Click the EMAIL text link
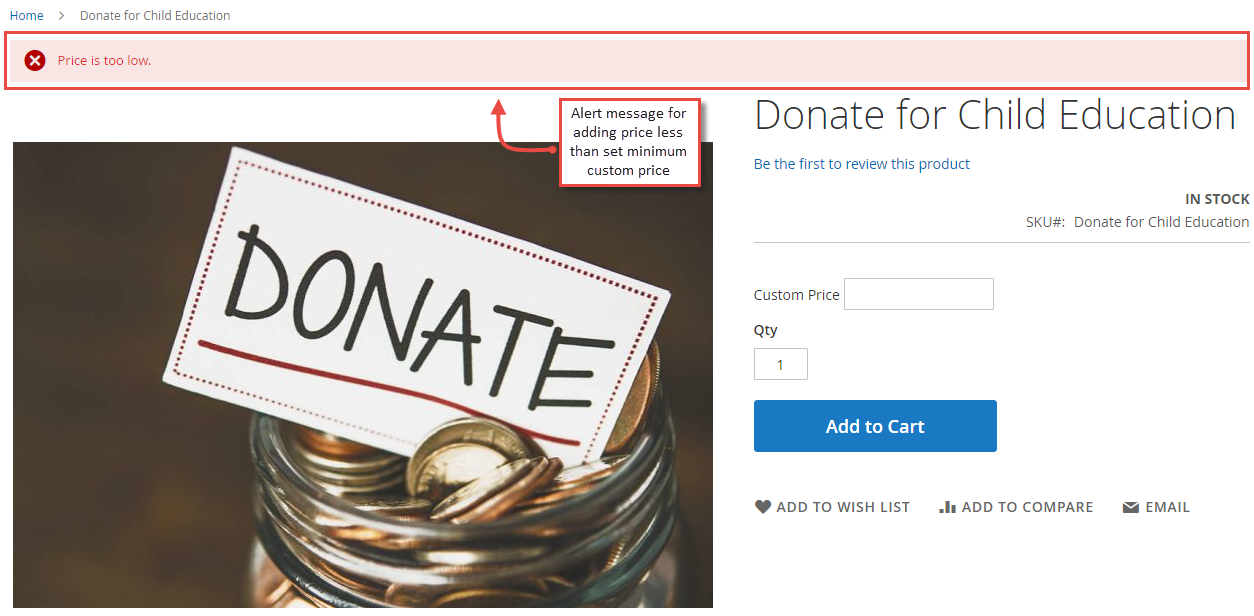The image size is (1254, 616). pyautogui.click(x=1168, y=507)
